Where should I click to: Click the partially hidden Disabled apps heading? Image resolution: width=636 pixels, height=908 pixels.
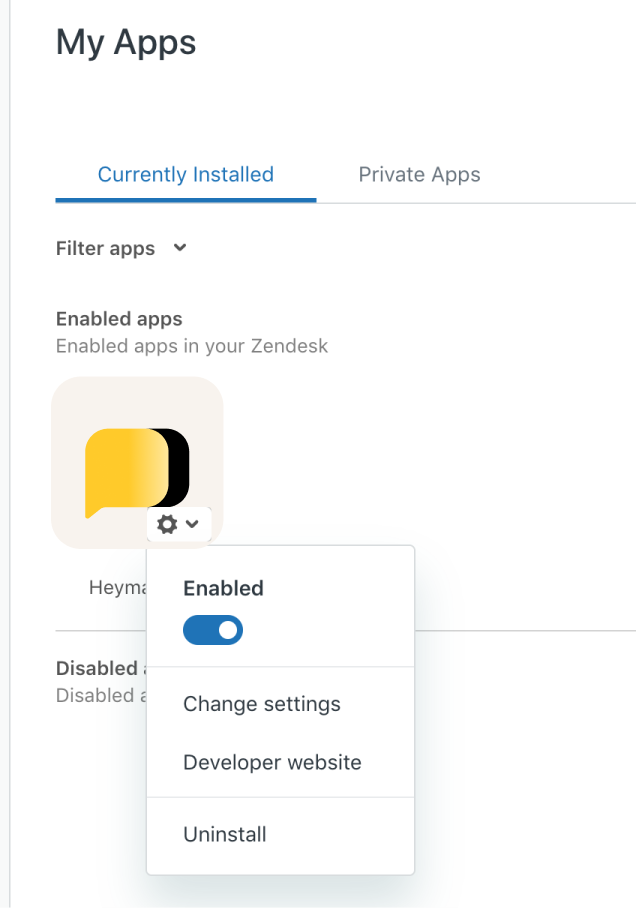pyautogui.click(x=96, y=668)
